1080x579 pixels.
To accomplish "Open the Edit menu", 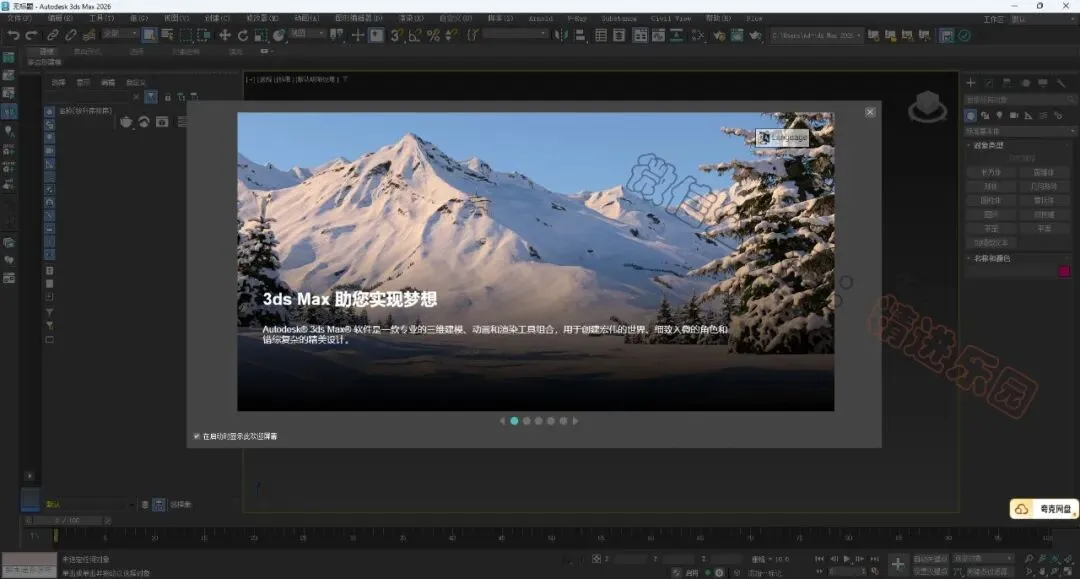I will coord(60,19).
